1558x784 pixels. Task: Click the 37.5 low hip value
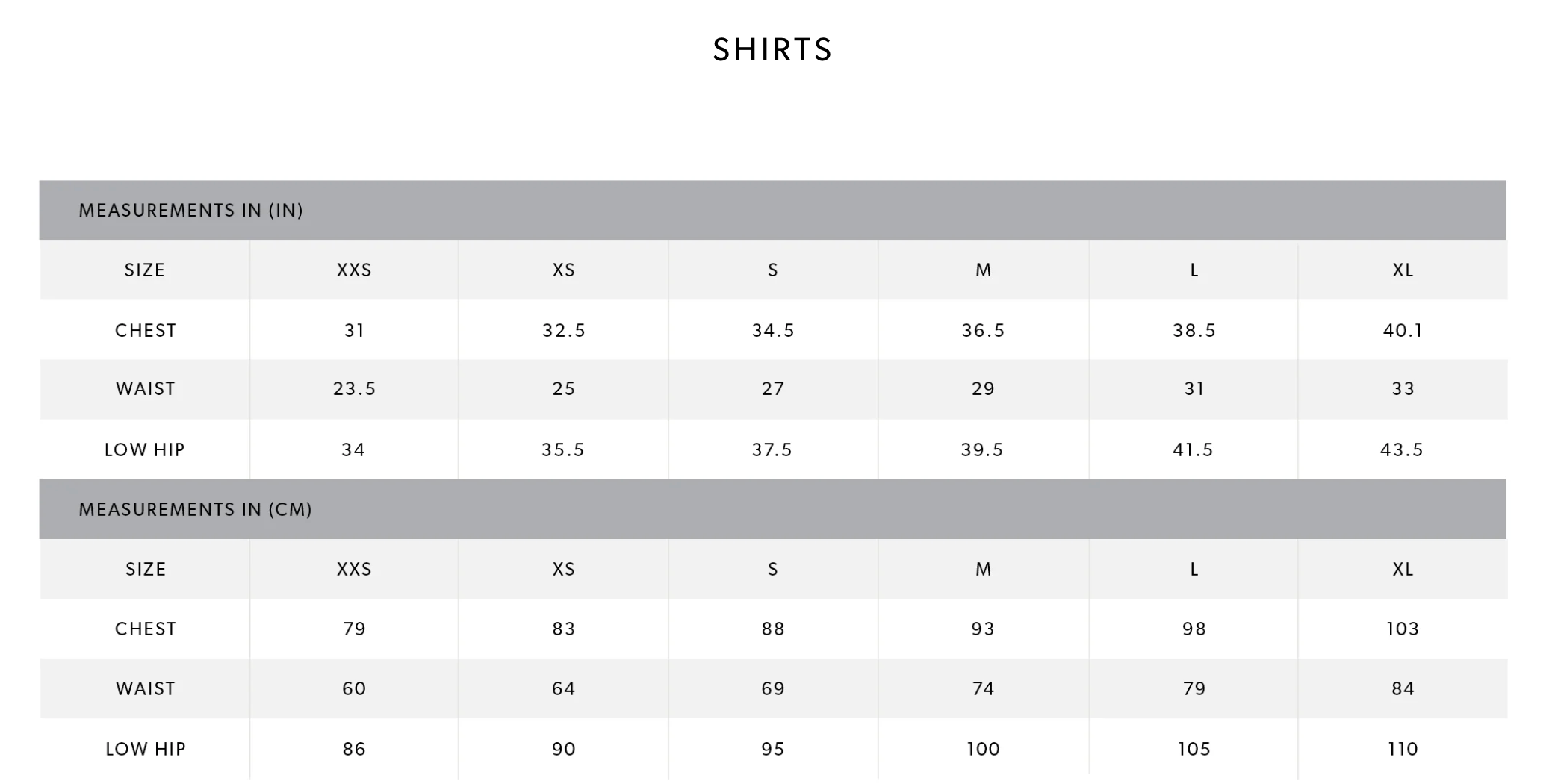tap(772, 450)
